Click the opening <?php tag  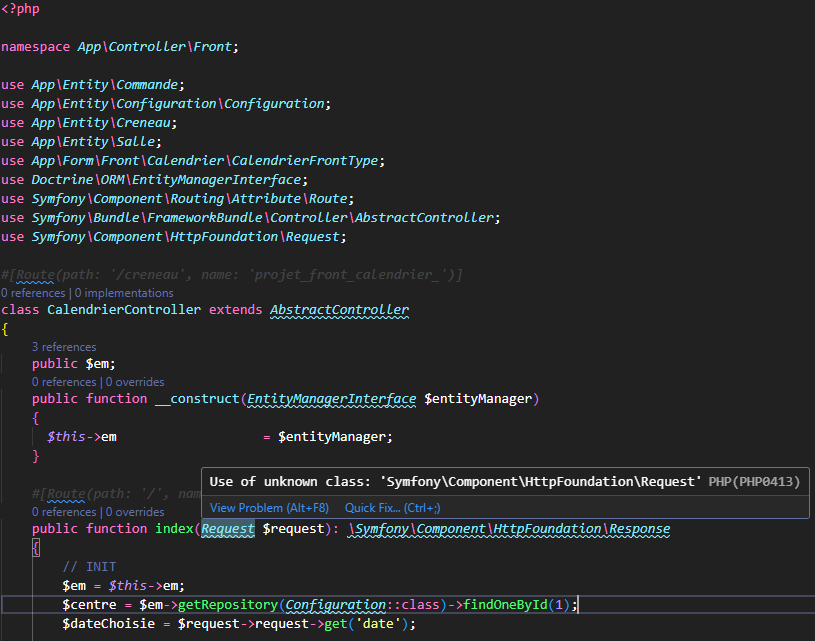pos(20,9)
